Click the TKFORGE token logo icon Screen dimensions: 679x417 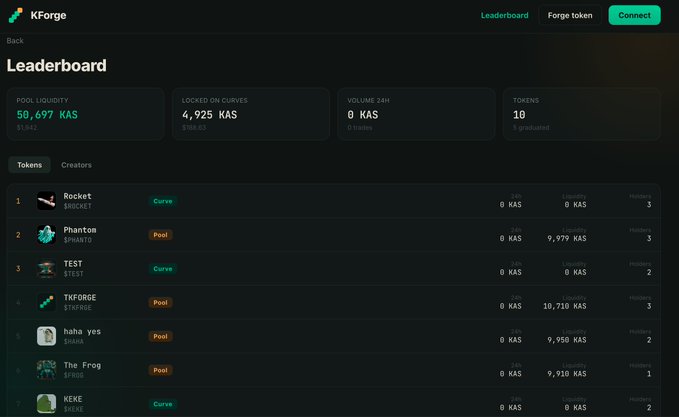point(46,302)
